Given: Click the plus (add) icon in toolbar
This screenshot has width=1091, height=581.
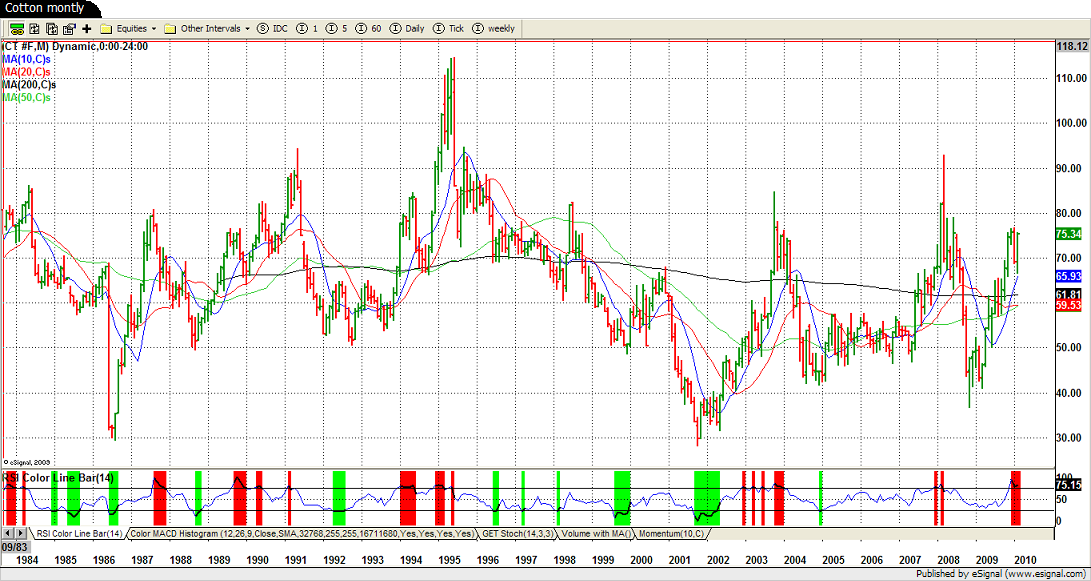Looking at the screenshot, I should (x=86, y=28).
